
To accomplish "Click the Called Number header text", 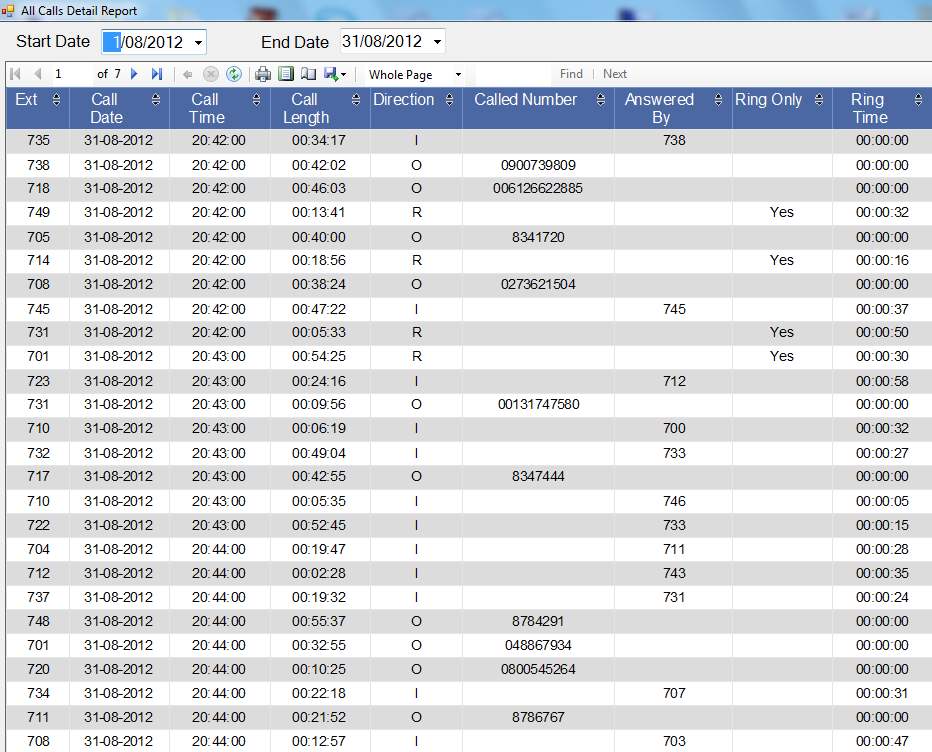I will click(x=525, y=99).
